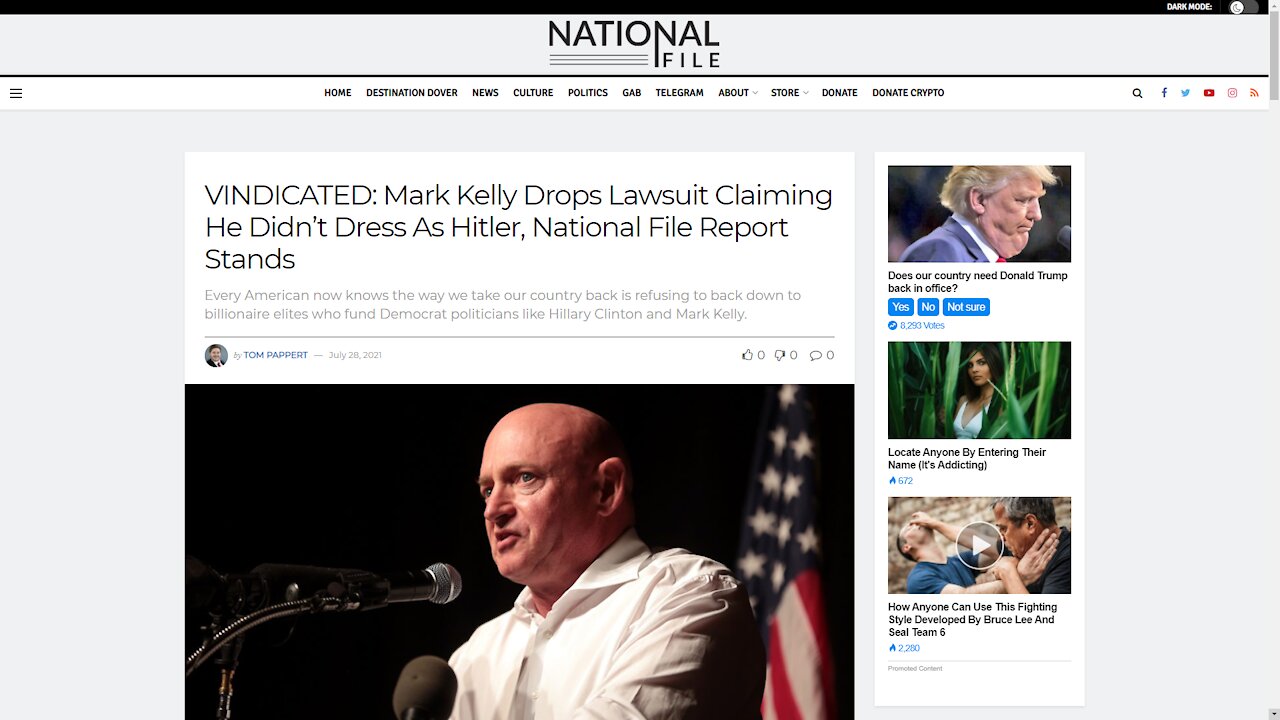
Task: Open the comments bubble icon
Action: pos(816,355)
